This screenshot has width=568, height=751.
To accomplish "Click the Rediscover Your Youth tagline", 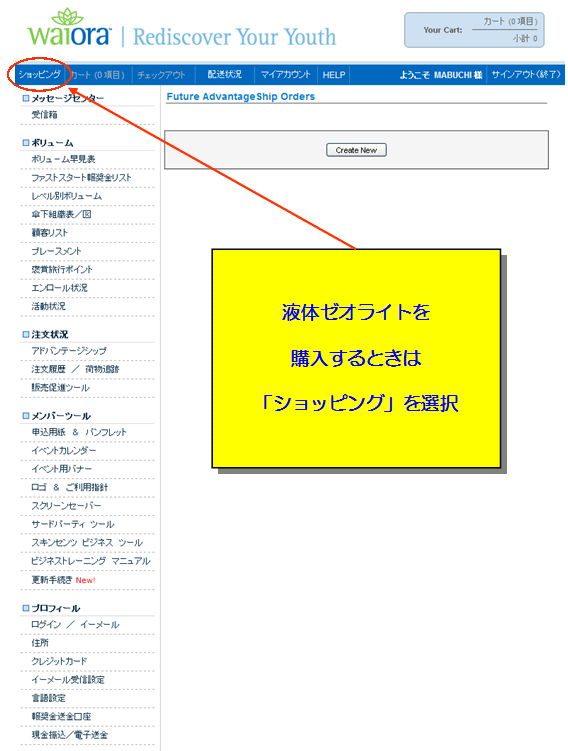I will [234, 37].
